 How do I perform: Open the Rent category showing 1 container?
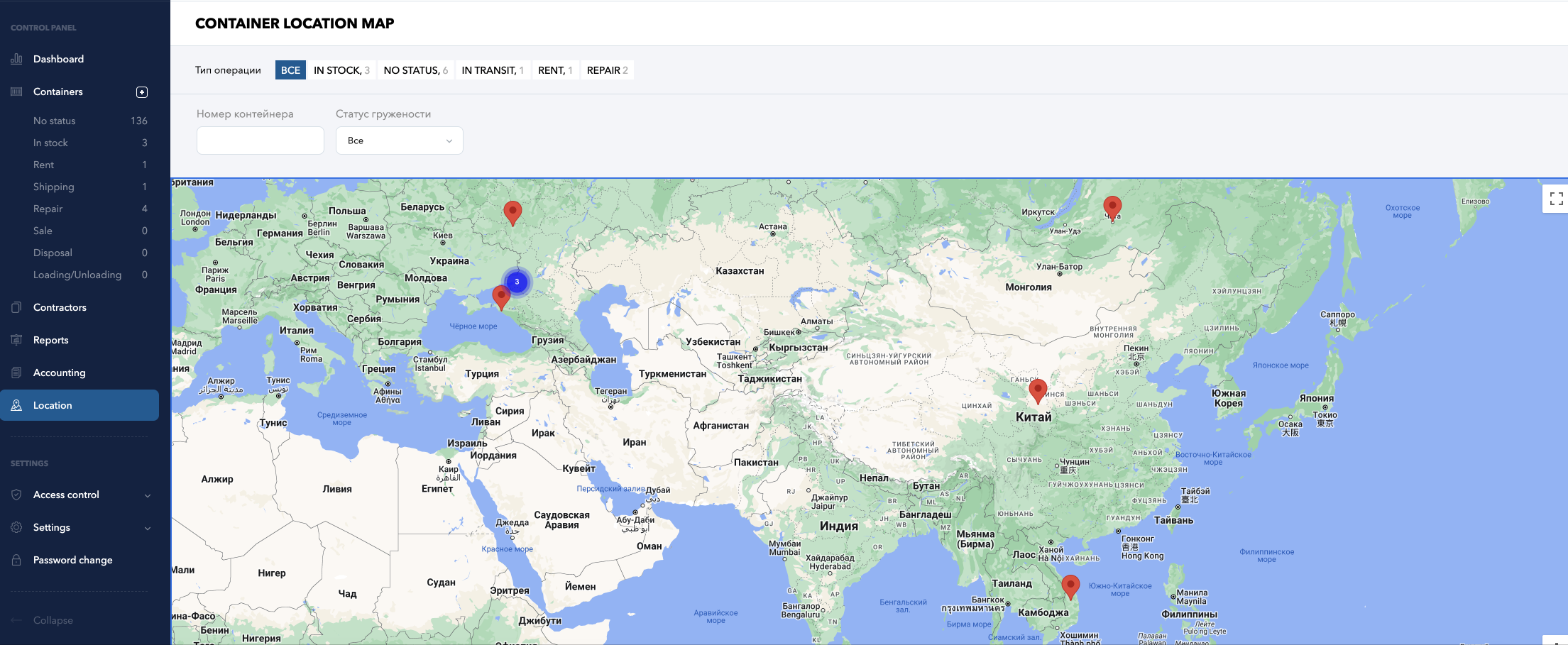tap(43, 164)
